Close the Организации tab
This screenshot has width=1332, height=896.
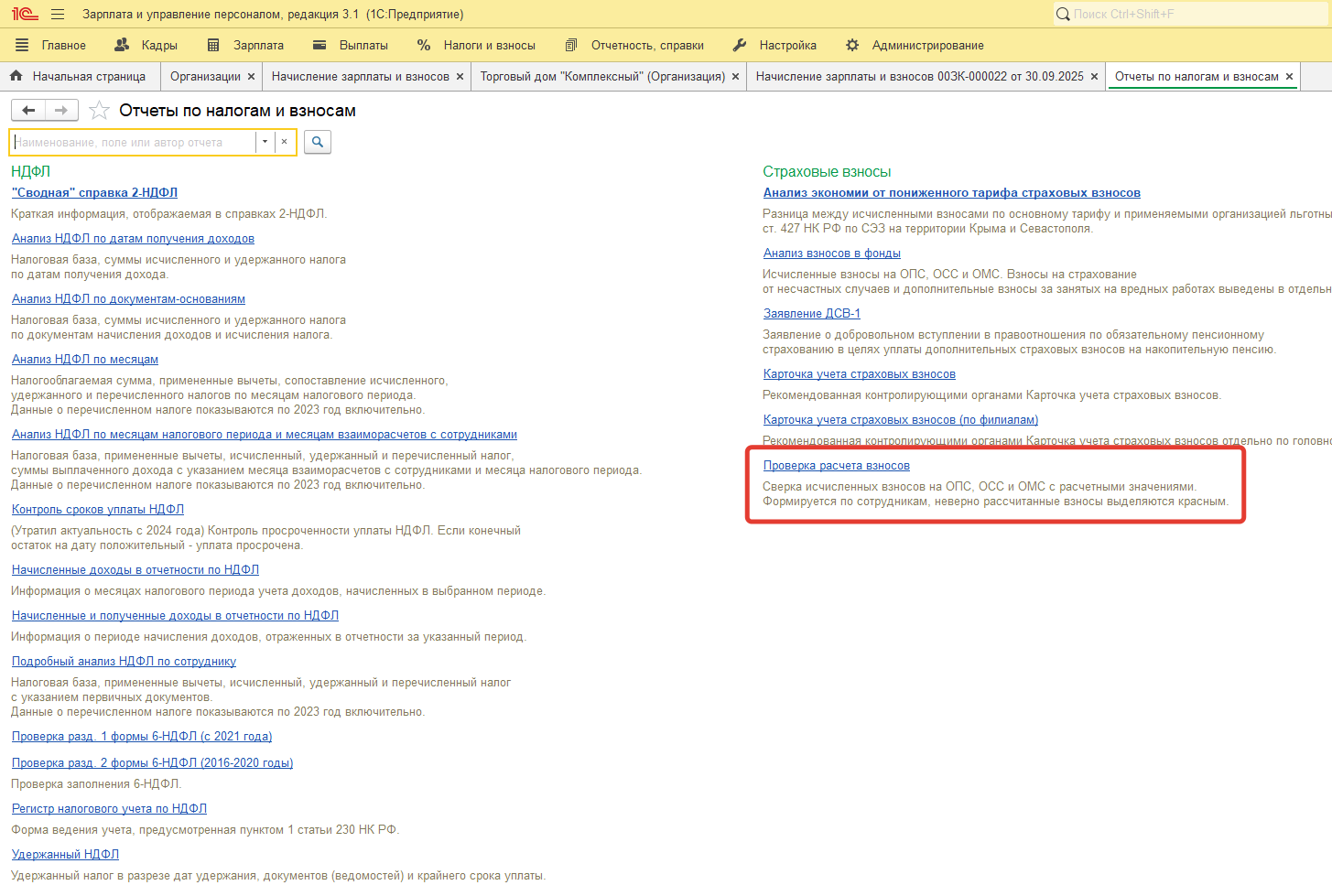pos(252,77)
